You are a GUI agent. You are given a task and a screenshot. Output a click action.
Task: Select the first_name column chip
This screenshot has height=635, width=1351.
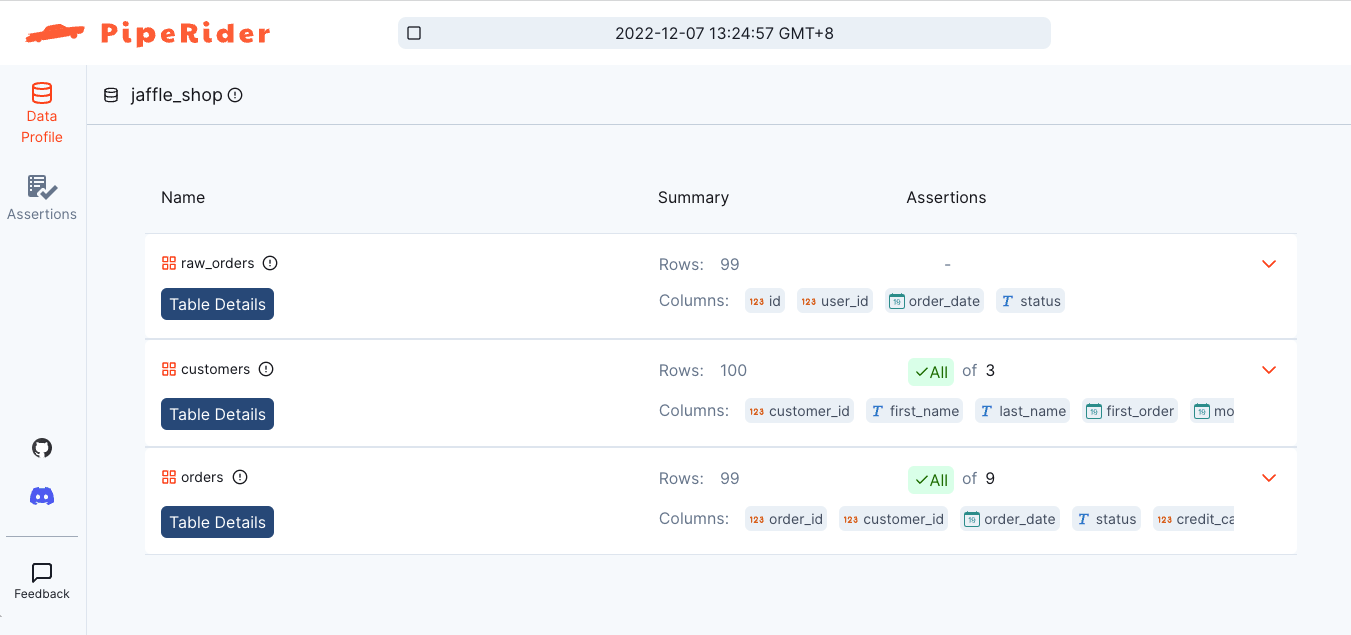tap(914, 411)
